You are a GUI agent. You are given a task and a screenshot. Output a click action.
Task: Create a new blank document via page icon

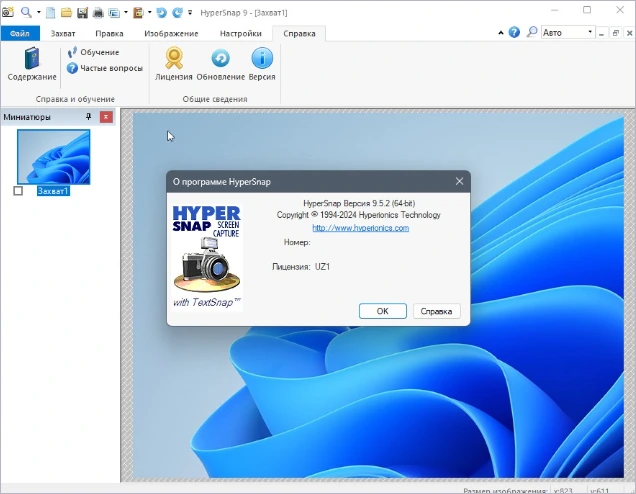click(51, 13)
